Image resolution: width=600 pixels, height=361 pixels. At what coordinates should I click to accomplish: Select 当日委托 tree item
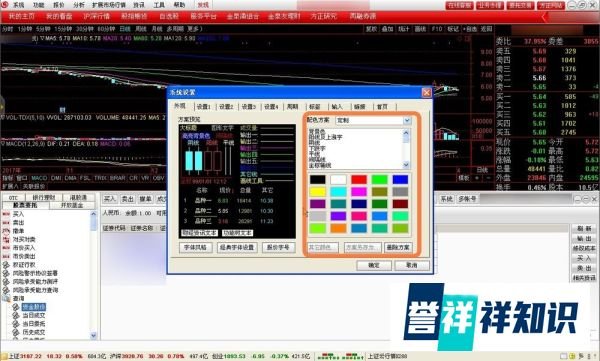[34, 324]
